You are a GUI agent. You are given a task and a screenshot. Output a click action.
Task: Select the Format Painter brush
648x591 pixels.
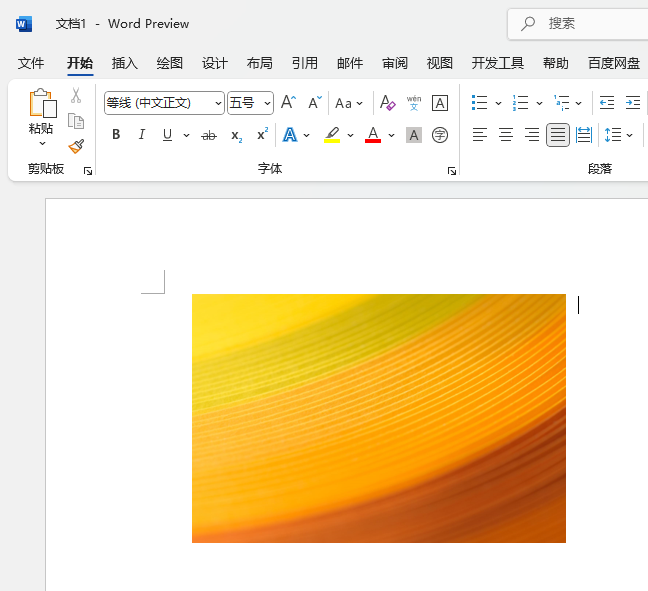pyautogui.click(x=76, y=146)
